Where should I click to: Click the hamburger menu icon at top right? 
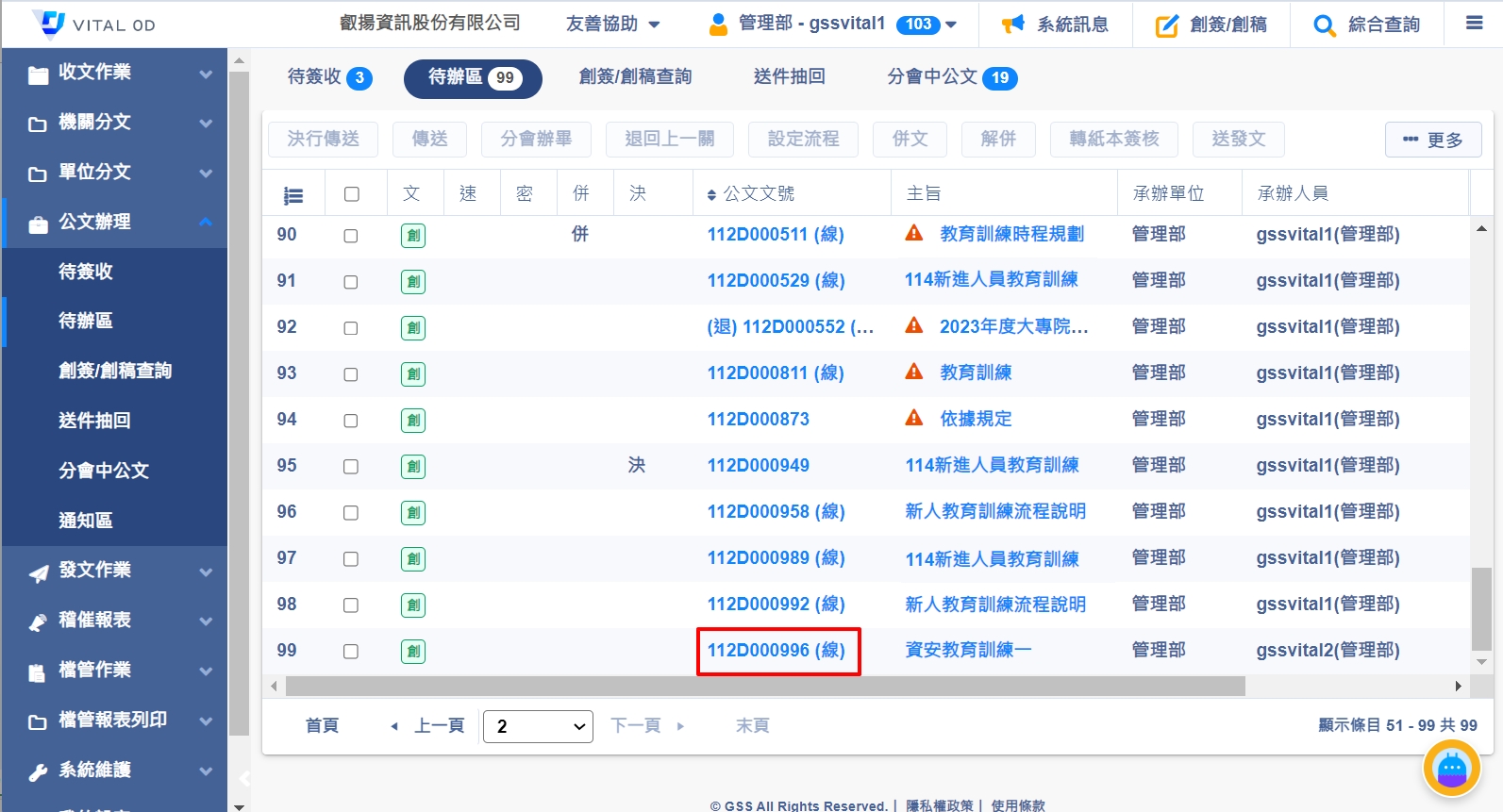coord(1474,24)
